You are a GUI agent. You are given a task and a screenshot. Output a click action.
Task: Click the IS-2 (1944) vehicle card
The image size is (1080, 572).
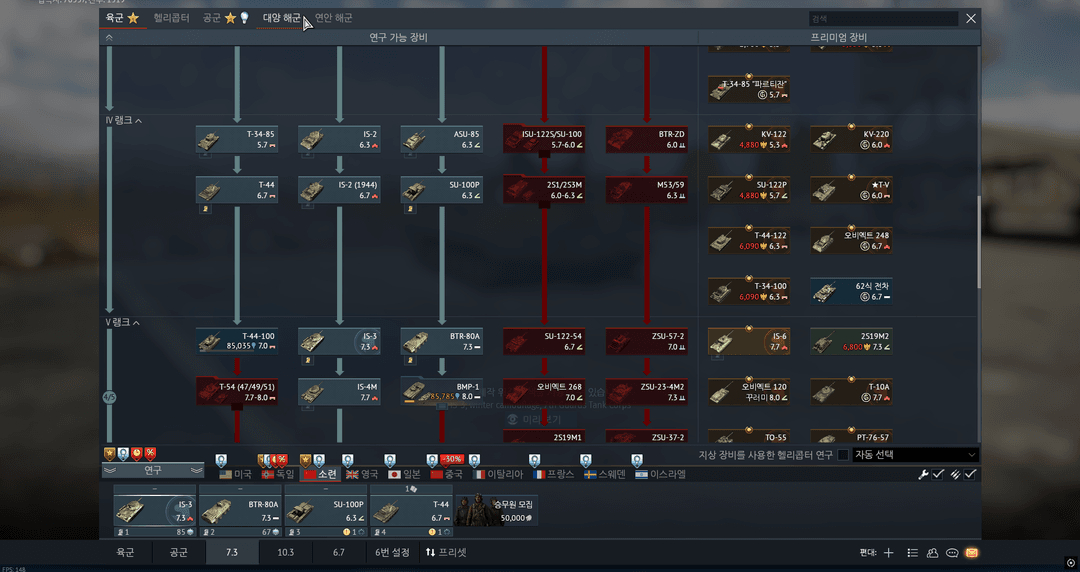click(339, 190)
